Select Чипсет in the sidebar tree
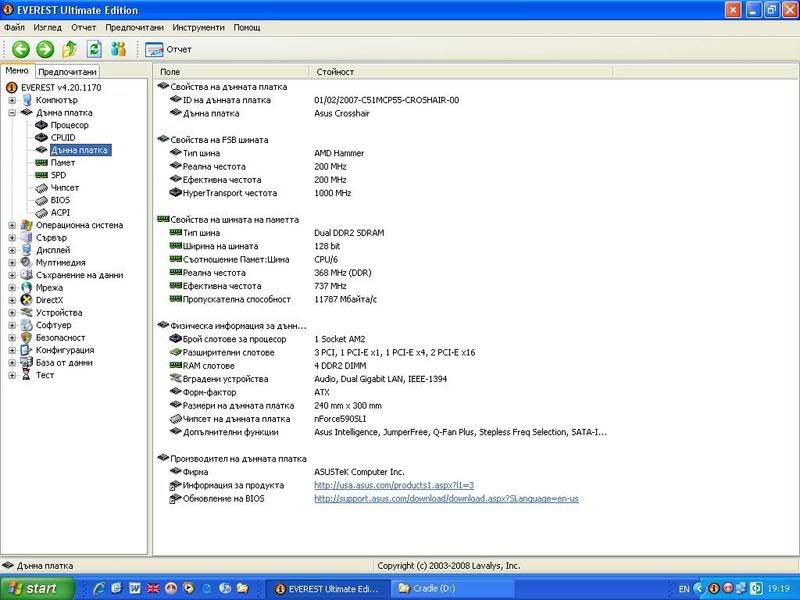800x600 pixels. (x=64, y=188)
